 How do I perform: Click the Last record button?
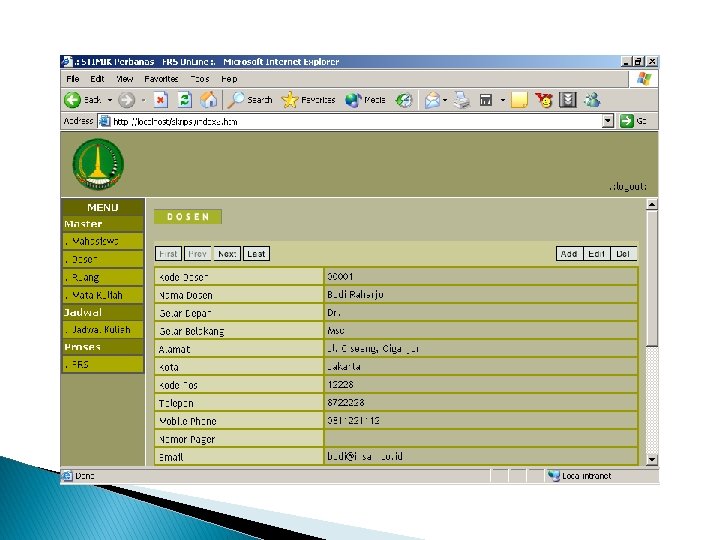coord(256,253)
